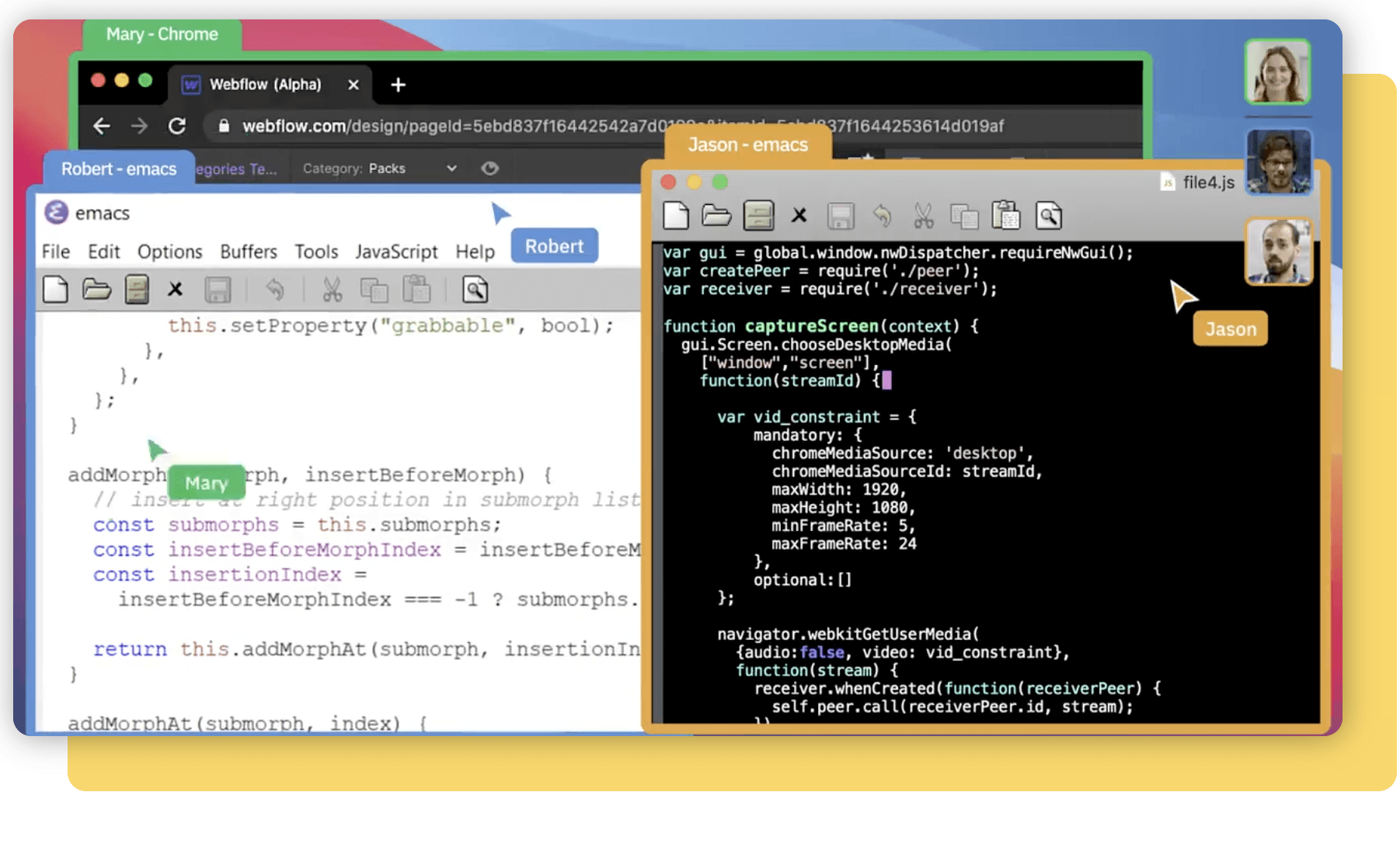Reload the Webflow page in Chrome

(x=177, y=126)
